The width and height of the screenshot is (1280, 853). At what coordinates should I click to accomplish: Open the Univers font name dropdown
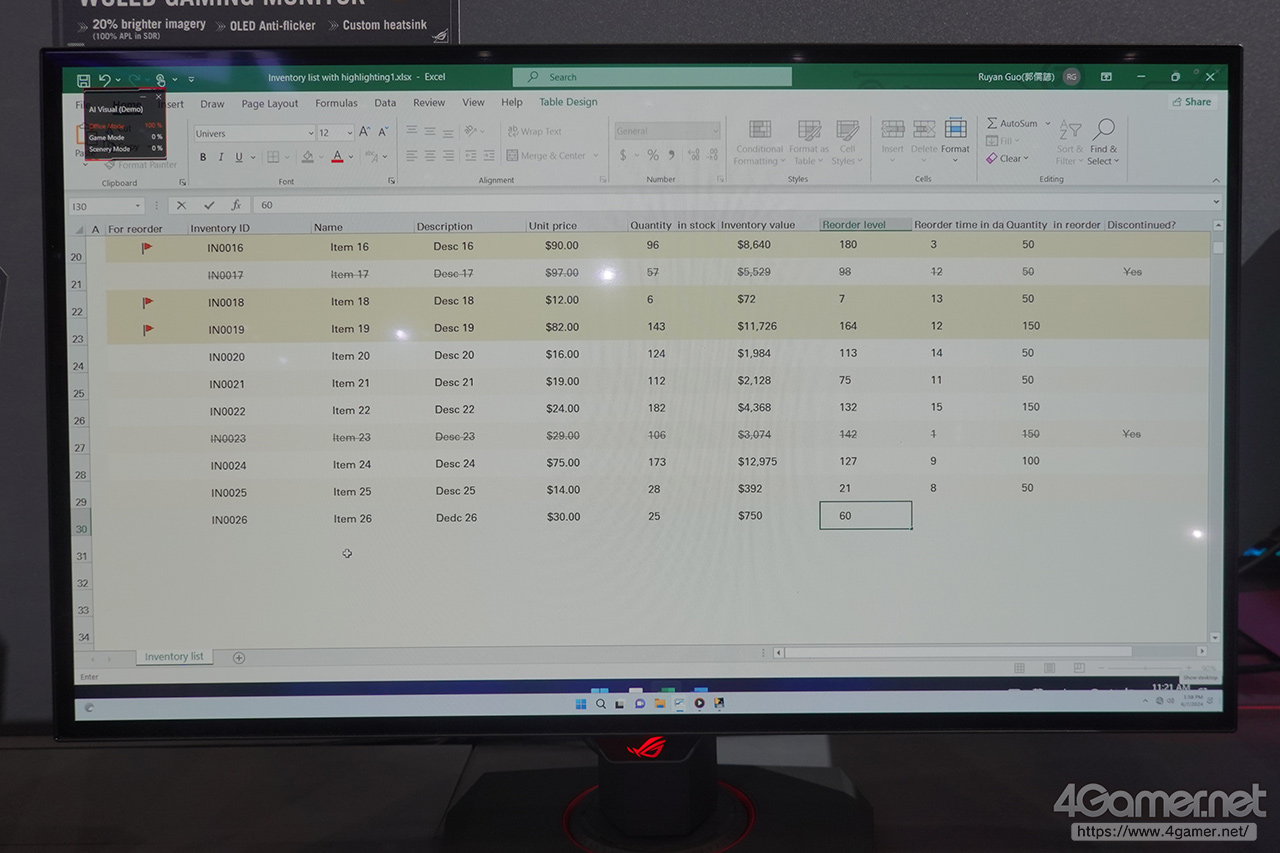[310, 133]
